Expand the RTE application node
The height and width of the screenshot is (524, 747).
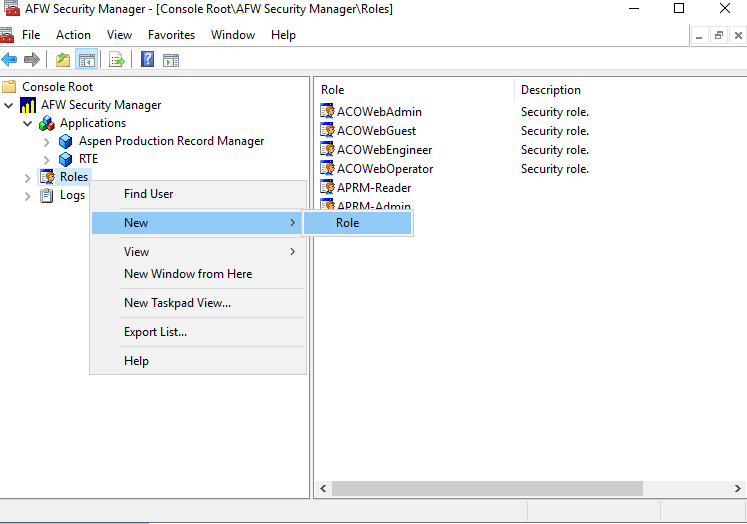click(x=47, y=160)
